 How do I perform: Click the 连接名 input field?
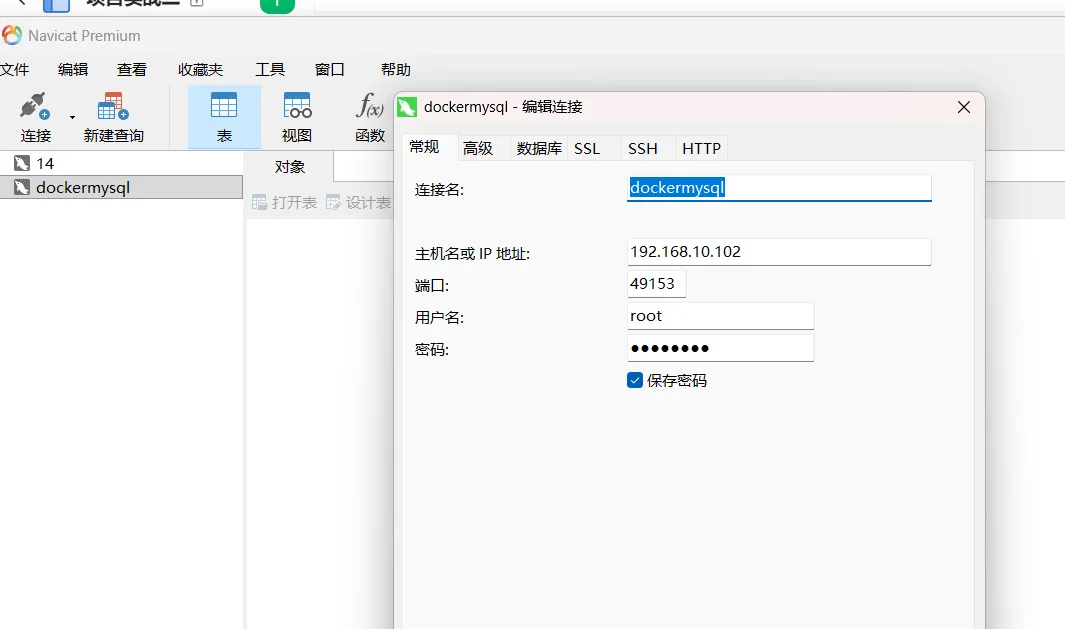tap(779, 188)
